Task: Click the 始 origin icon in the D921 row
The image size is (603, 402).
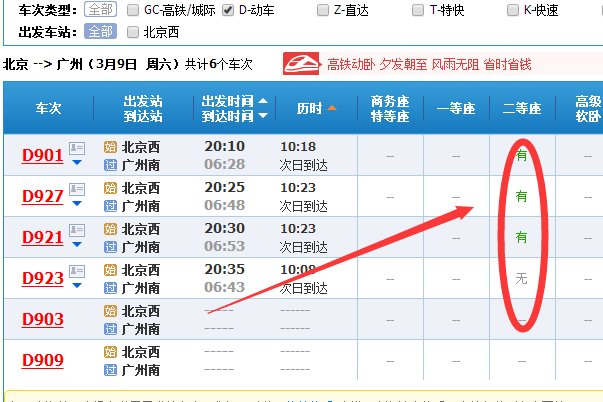Action: (x=110, y=229)
